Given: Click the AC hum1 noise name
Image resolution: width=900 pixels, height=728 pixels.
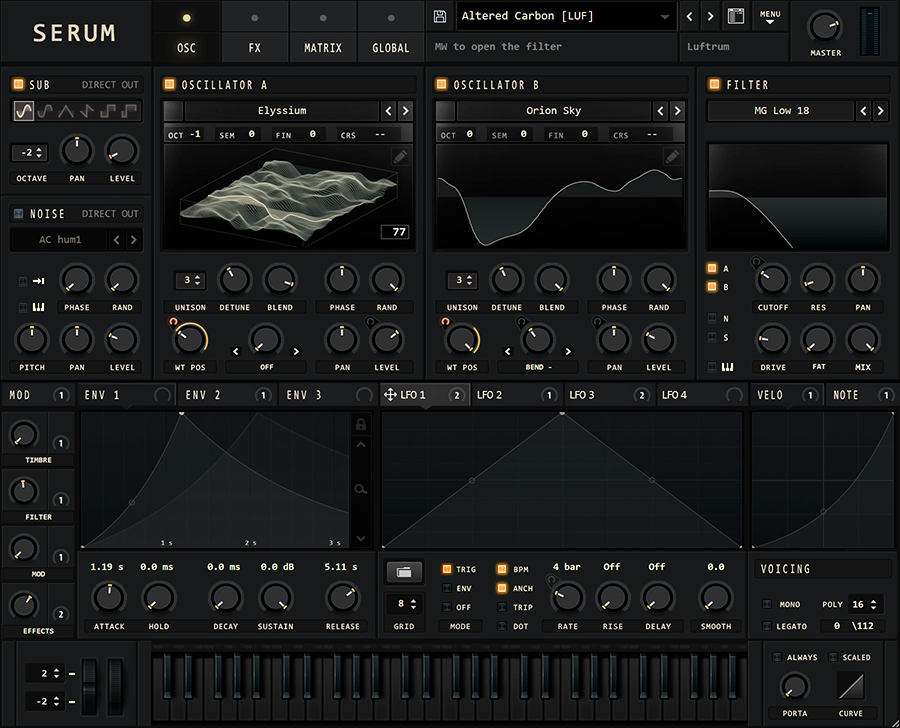Looking at the screenshot, I should pyautogui.click(x=60, y=240).
